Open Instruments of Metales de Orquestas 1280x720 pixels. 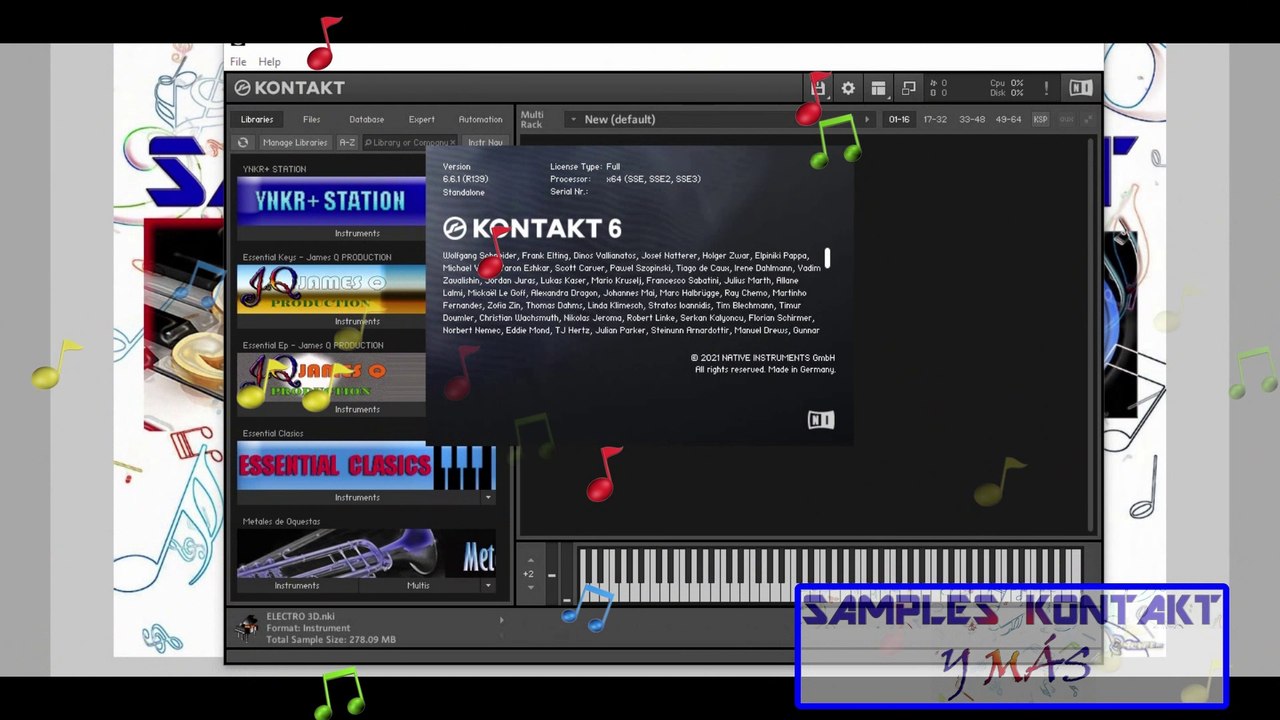coord(297,585)
